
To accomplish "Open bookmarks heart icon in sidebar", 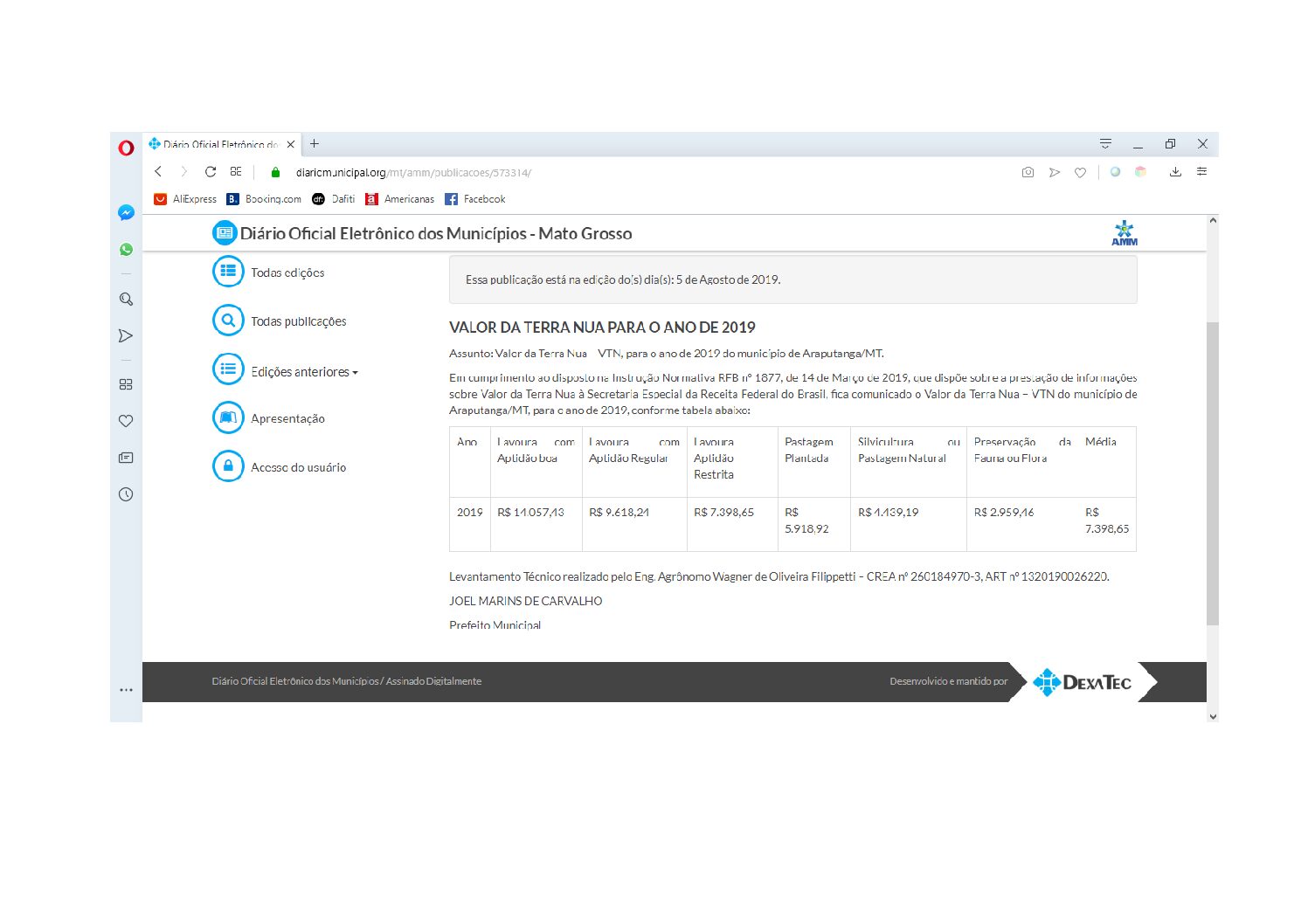I will [x=126, y=421].
